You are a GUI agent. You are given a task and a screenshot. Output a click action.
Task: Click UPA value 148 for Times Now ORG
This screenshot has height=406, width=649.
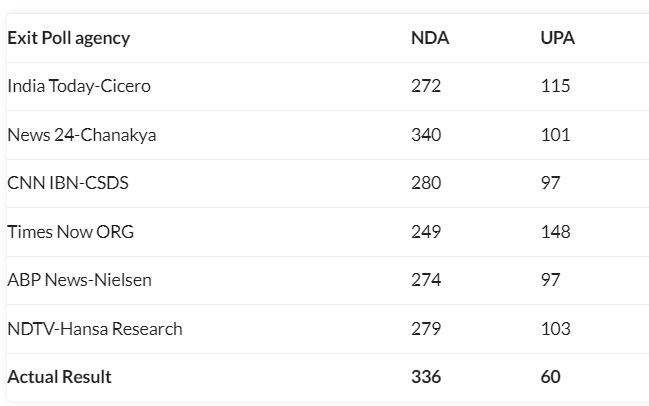point(555,232)
